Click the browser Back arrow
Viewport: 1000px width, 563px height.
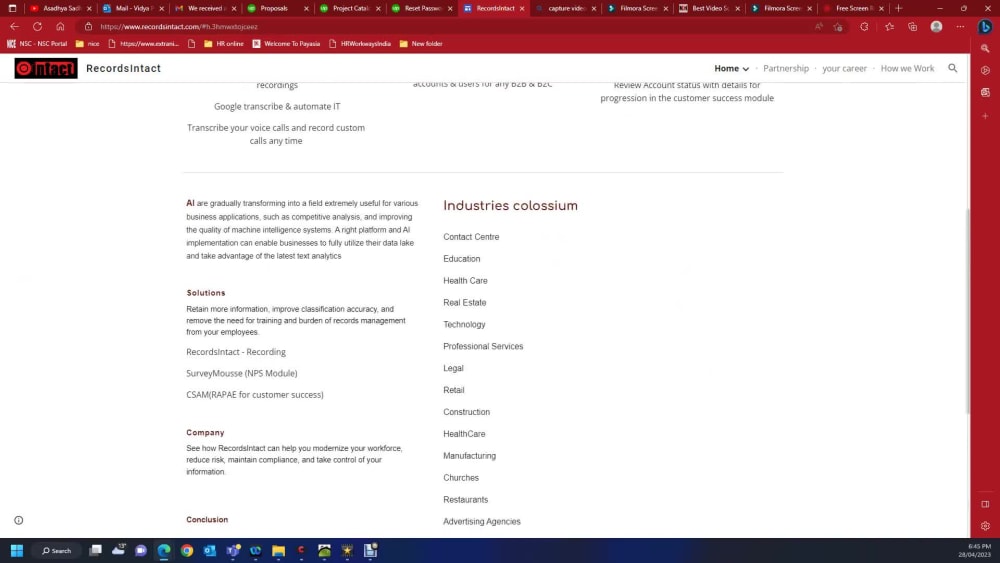tap(15, 27)
